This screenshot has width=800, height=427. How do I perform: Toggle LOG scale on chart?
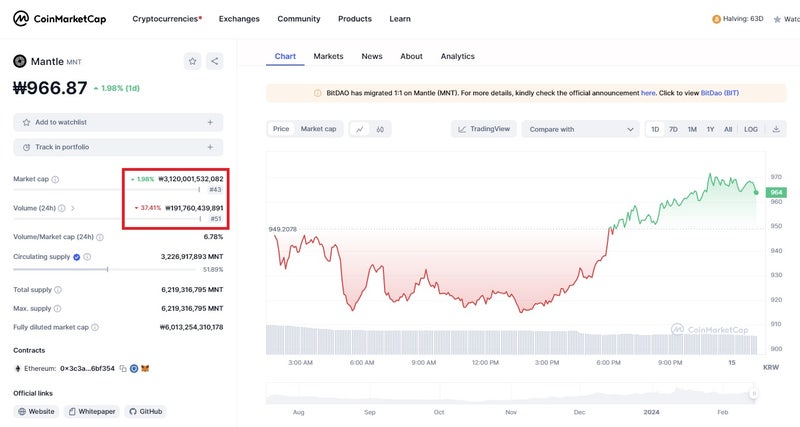click(751, 130)
